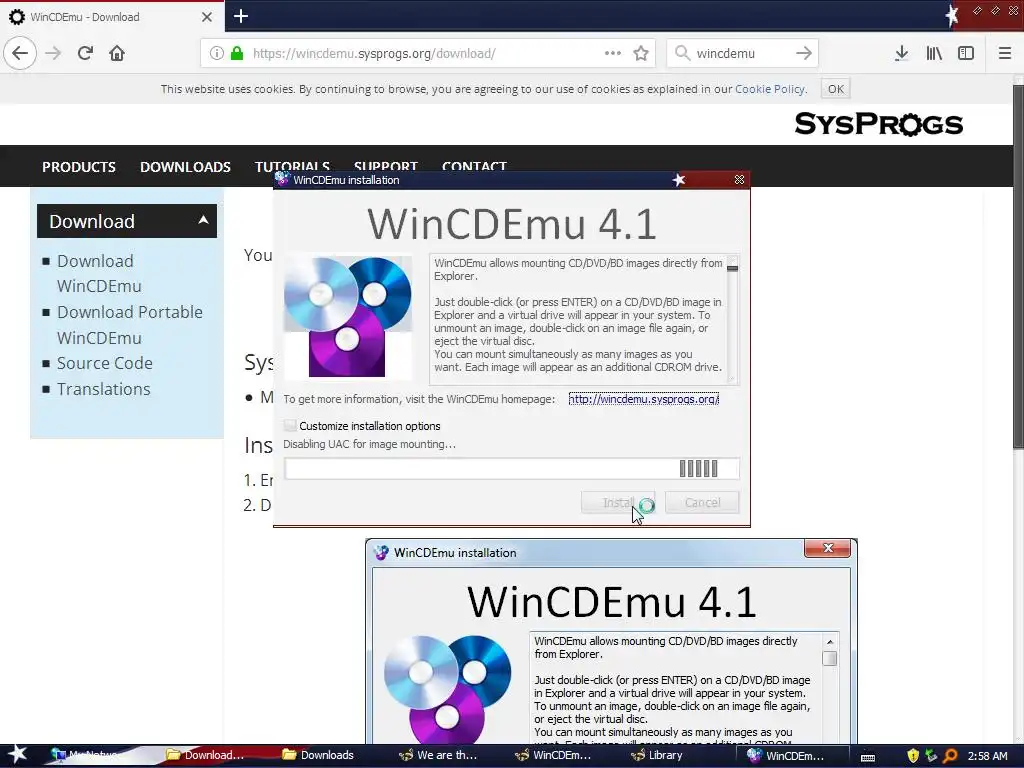Click the 'We are th...' taskbar button
Image resolution: width=1024 pixels, height=768 pixels.
click(x=438, y=756)
